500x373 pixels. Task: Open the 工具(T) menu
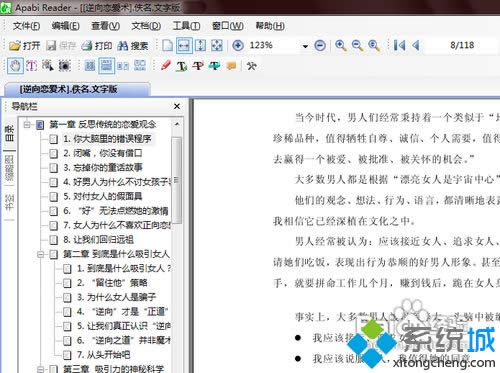pyautogui.click(x=186, y=26)
